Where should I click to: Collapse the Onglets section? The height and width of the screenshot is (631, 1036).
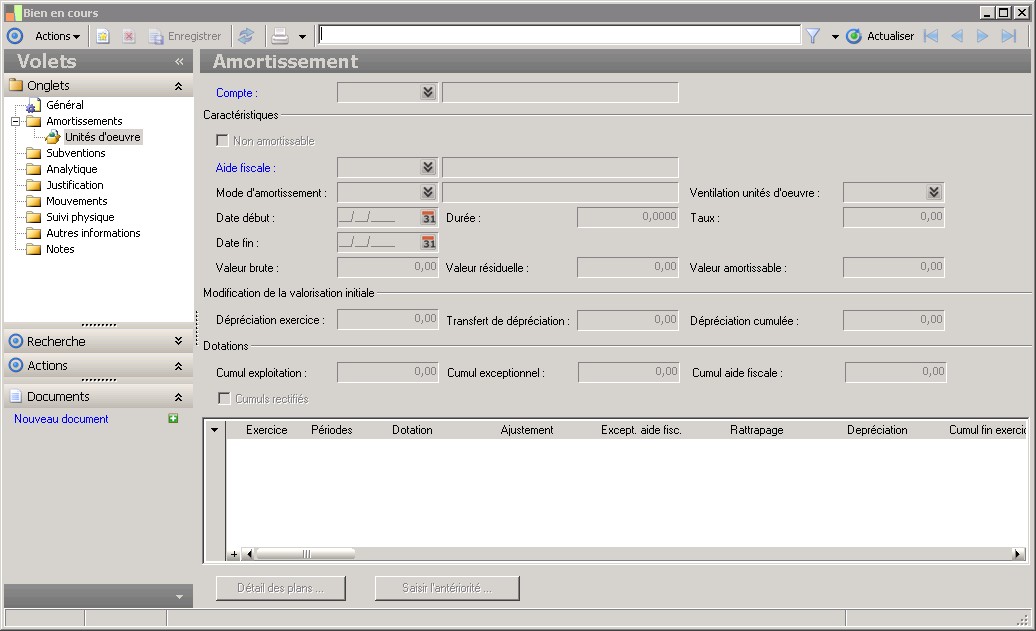[x=178, y=86]
